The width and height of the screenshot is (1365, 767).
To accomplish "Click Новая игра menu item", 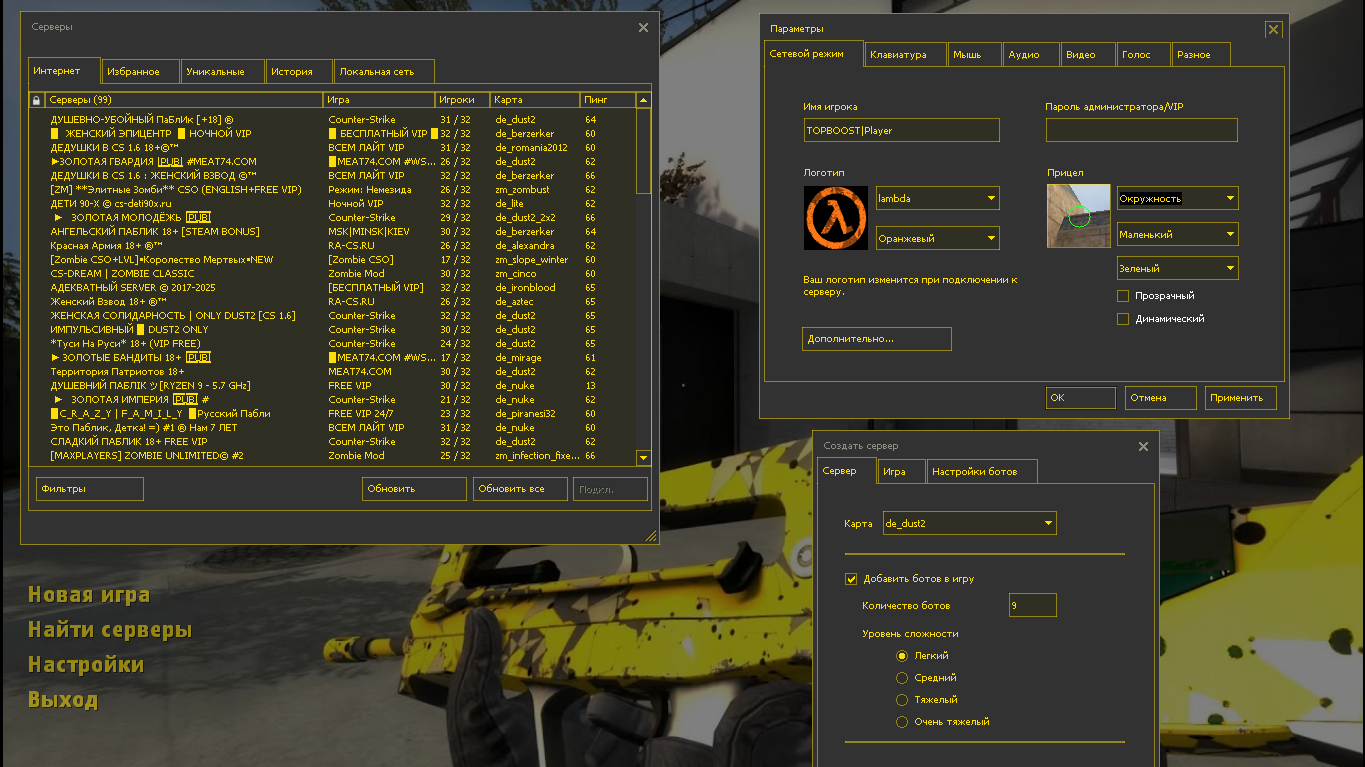I will (89, 595).
